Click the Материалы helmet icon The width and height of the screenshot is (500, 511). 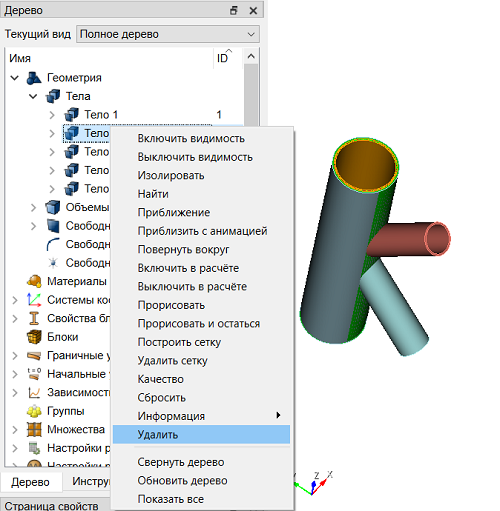click(34, 281)
